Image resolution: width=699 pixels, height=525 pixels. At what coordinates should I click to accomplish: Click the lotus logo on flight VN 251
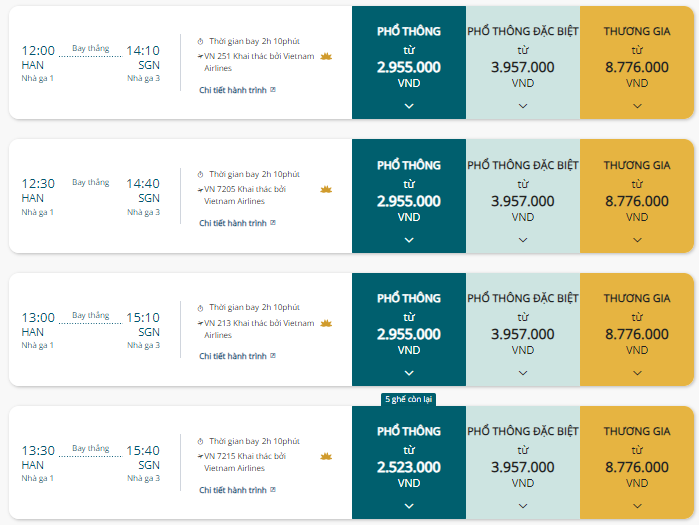[326, 57]
